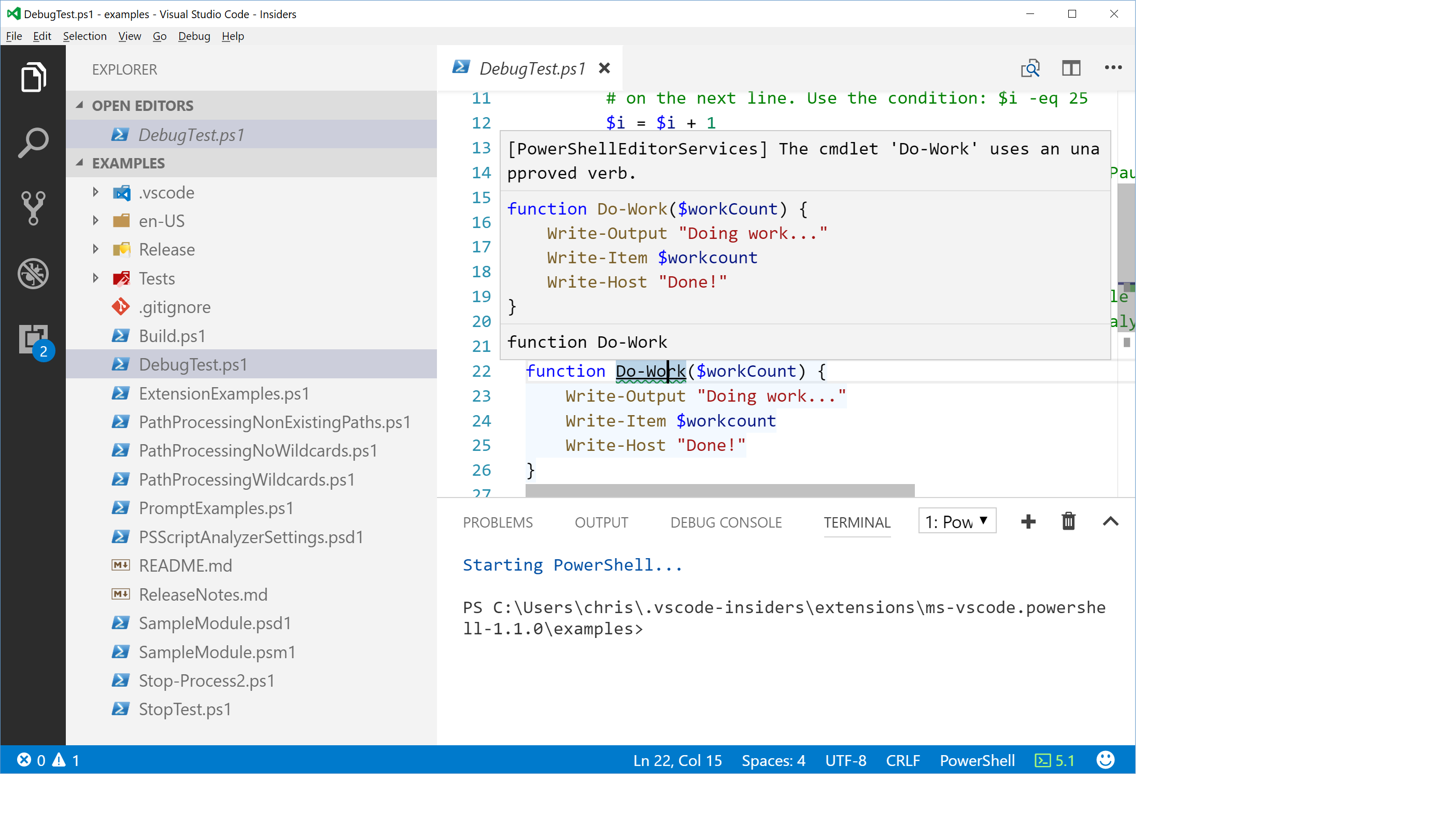Select the DebugTest.ps1 editor tab
Viewport: 1456px width, 823px height.
530,68
